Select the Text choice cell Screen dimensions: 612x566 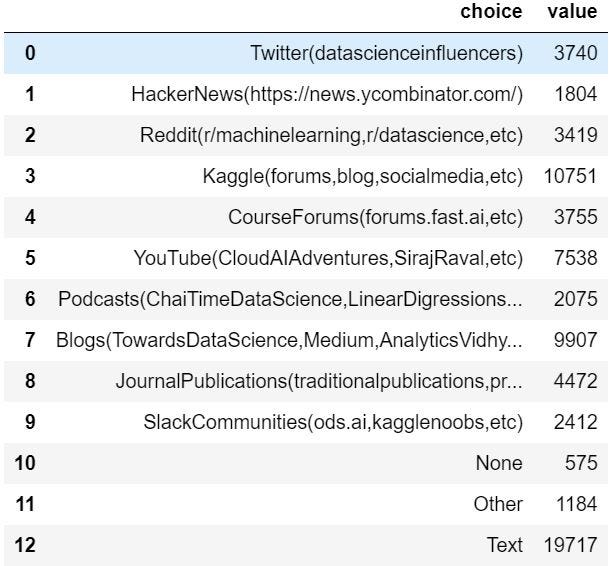pos(504,545)
